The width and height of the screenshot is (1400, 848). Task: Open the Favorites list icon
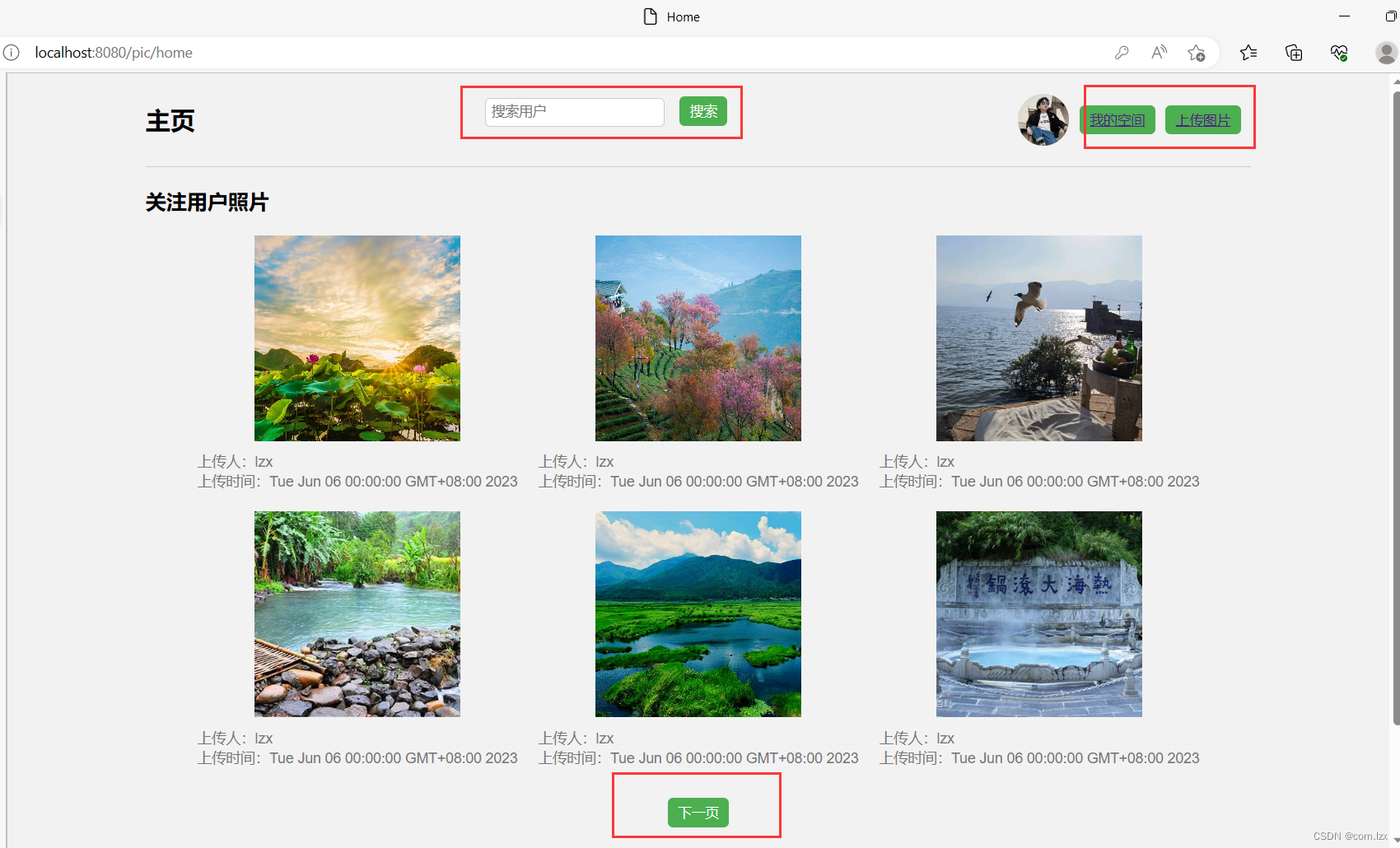(1248, 53)
